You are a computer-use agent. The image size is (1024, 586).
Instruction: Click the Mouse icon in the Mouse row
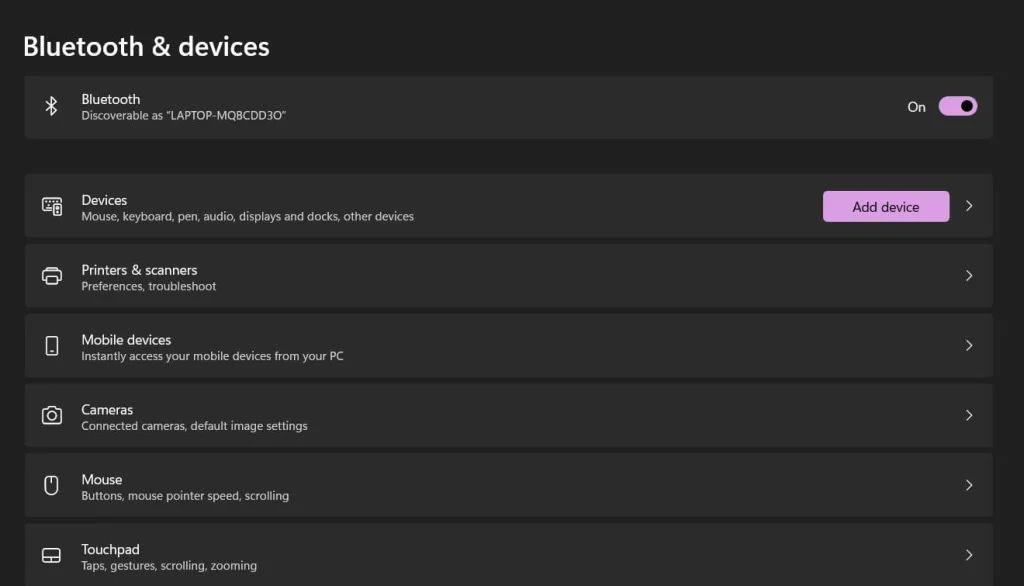pyautogui.click(x=51, y=485)
